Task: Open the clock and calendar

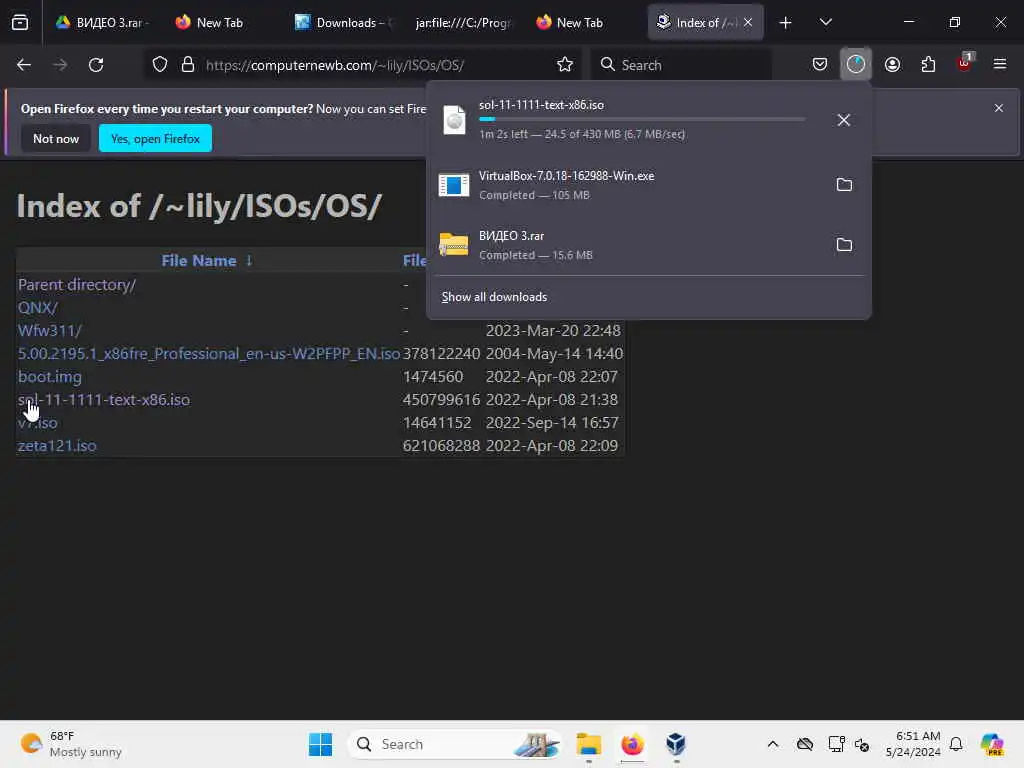Action: pyautogui.click(x=913, y=744)
